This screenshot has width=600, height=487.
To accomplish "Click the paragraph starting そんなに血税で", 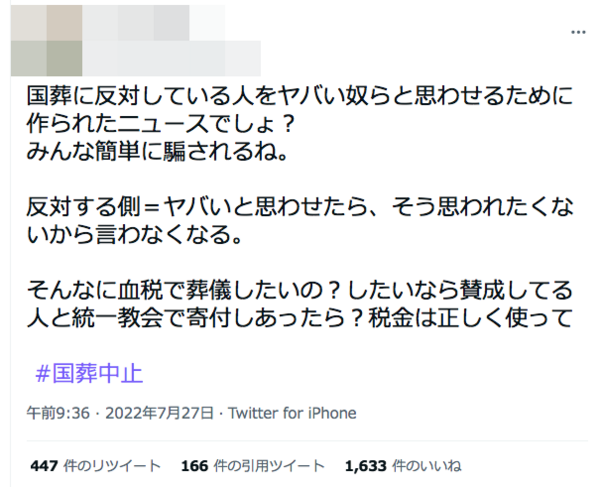I will [x=300, y=304].
